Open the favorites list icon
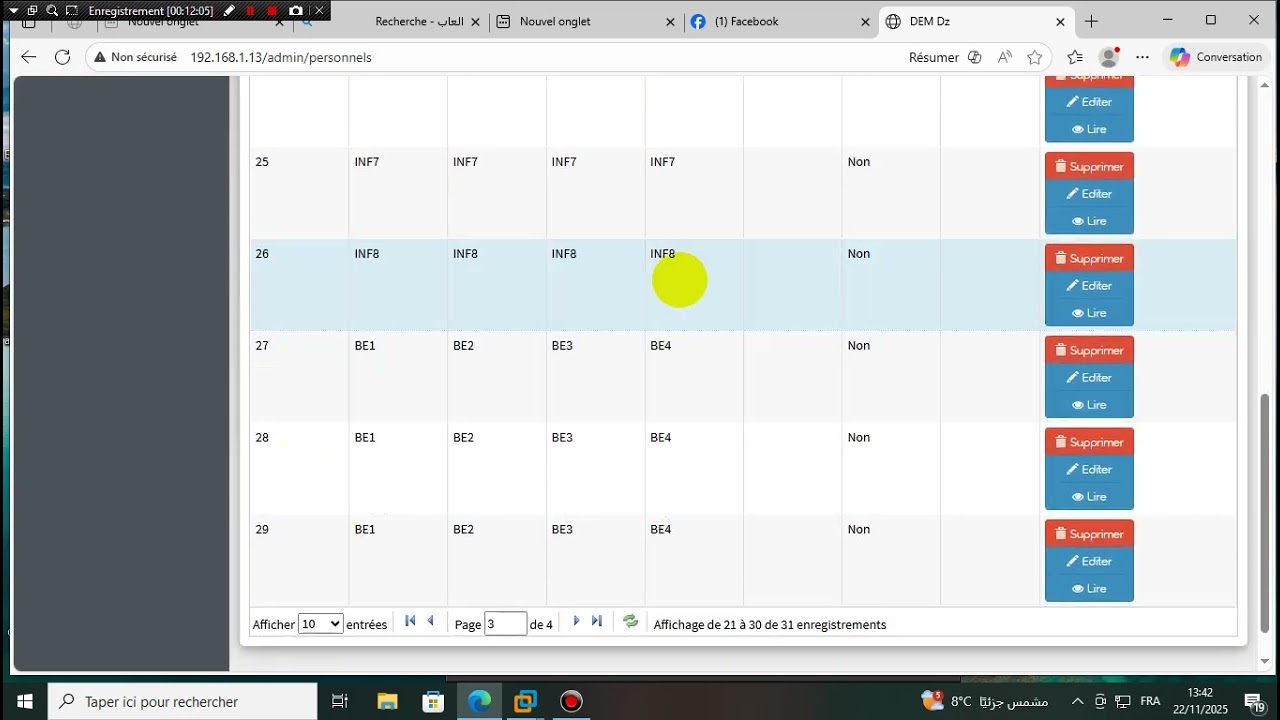 pyautogui.click(x=1075, y=58)
